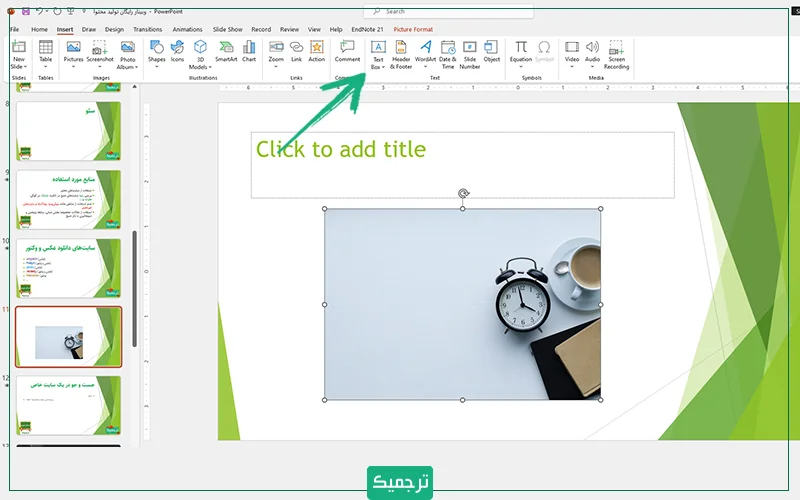Expand the Pictures dropdown arrow
Screen dimensions: 800x500
coord(73,67)
